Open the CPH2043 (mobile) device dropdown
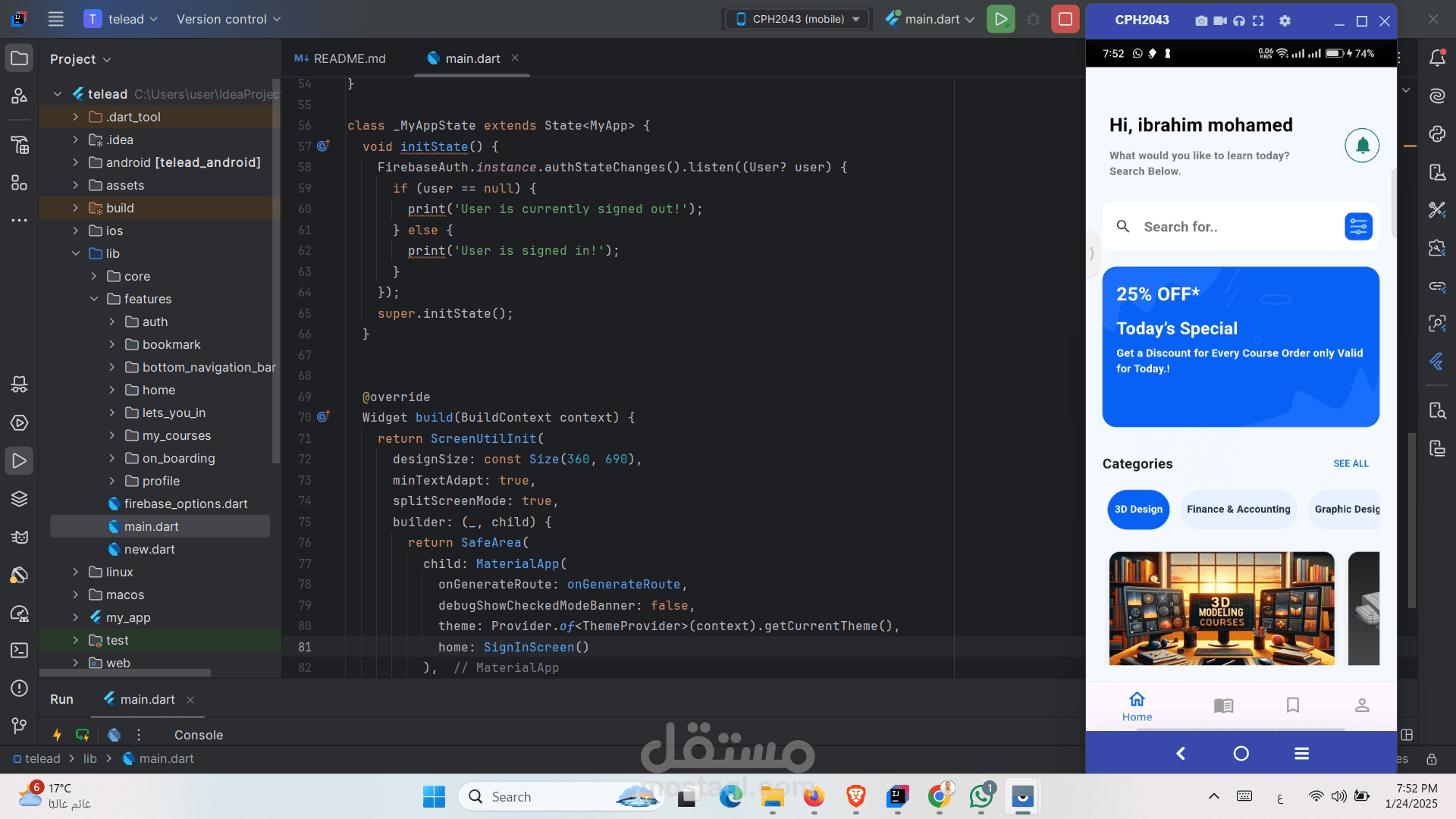 pos(799,19)
